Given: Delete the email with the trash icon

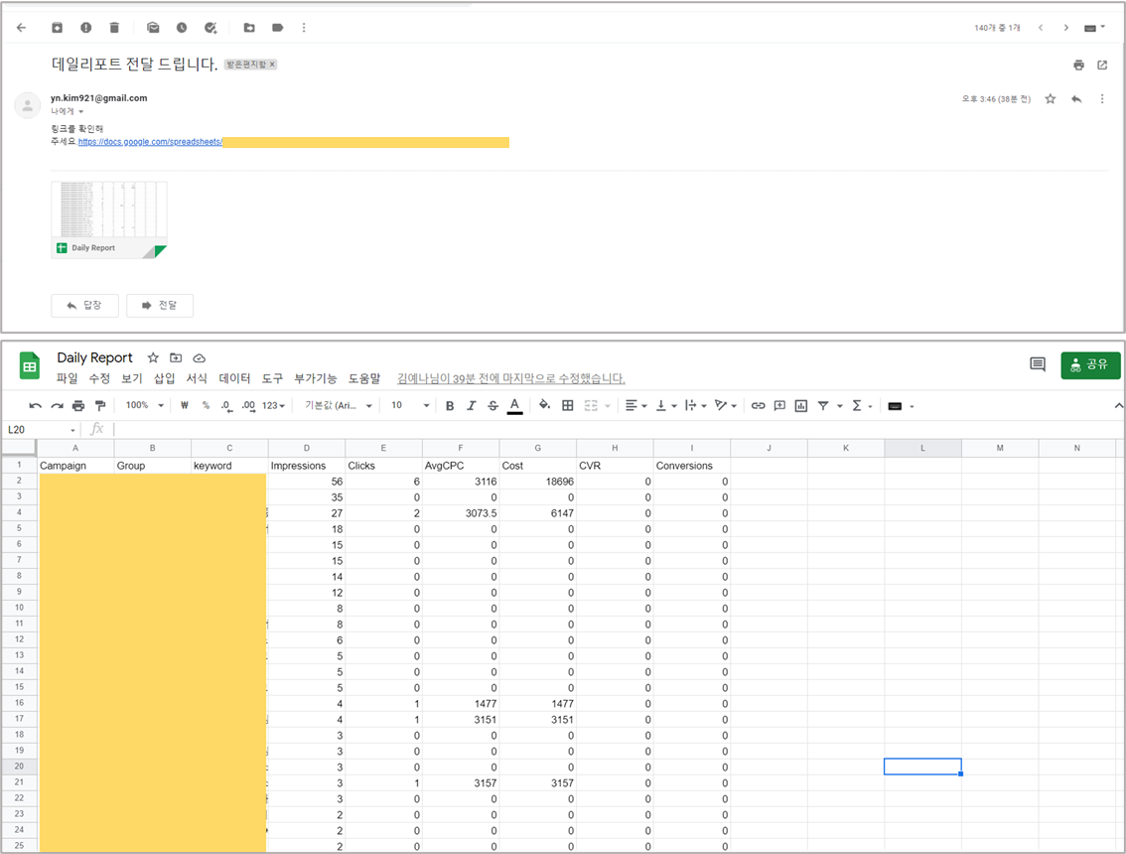Looking at the screenshot, I should point(114,27).
